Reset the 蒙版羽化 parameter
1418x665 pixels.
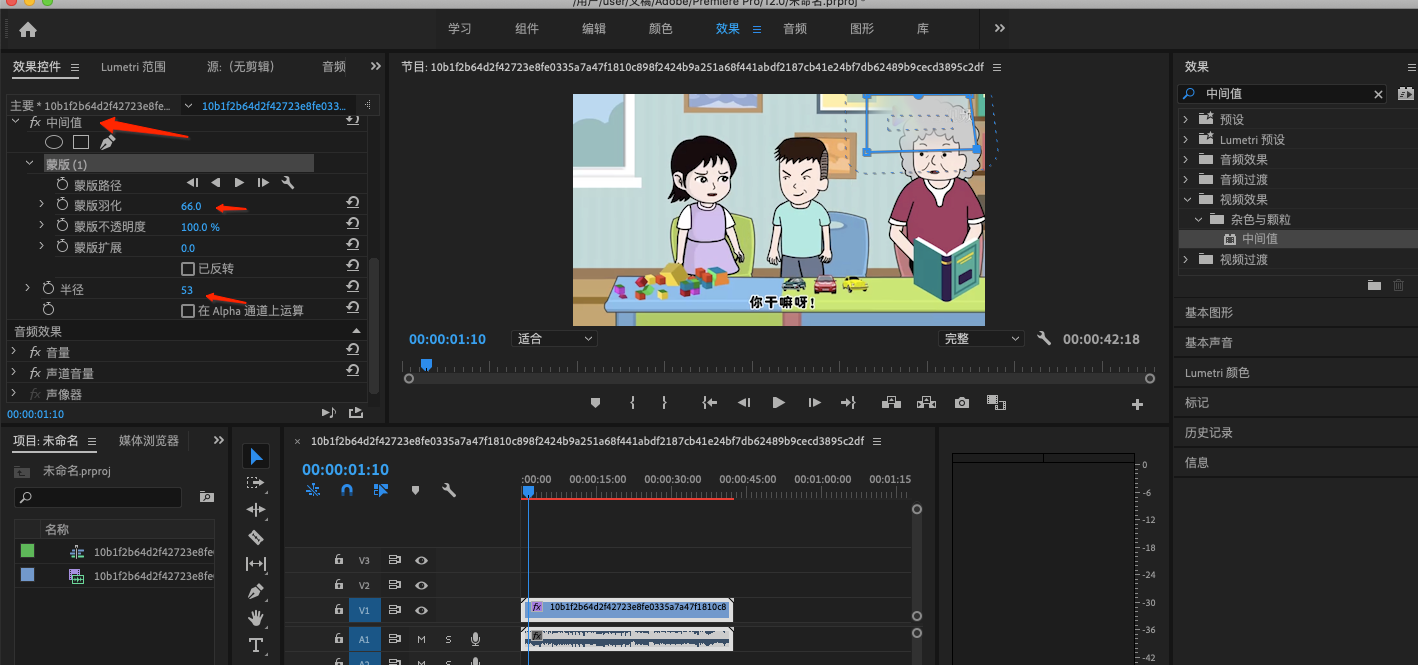[x=352, y=204]
